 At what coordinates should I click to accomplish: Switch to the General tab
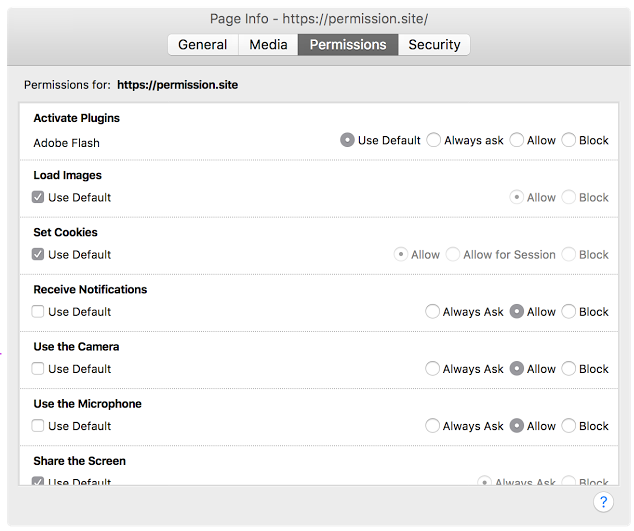tap(202, 45)
